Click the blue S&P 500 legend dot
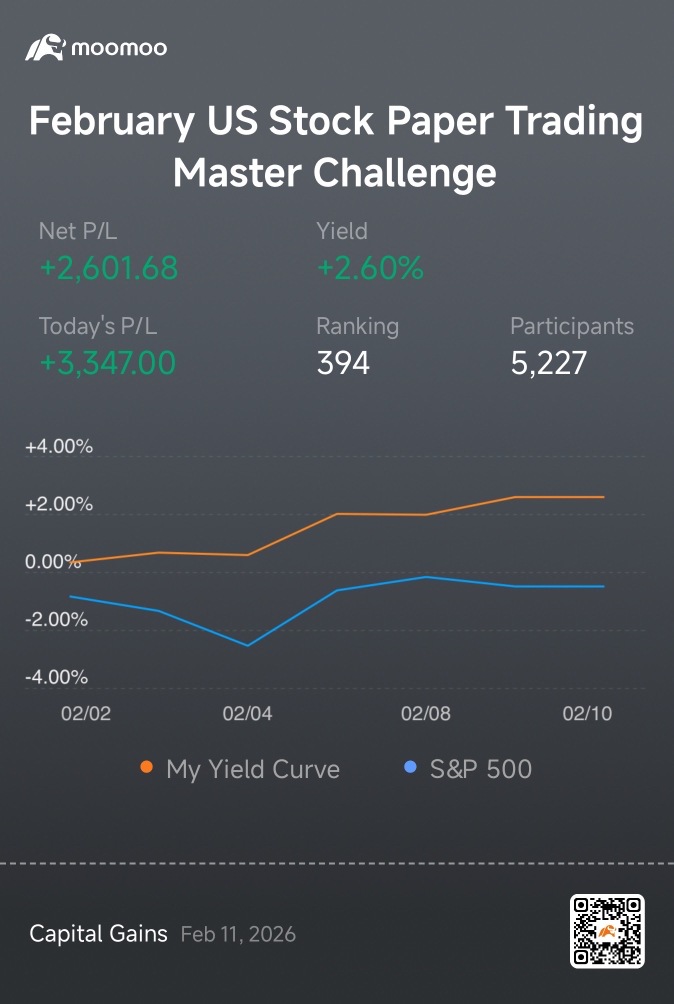 [411, 767]
